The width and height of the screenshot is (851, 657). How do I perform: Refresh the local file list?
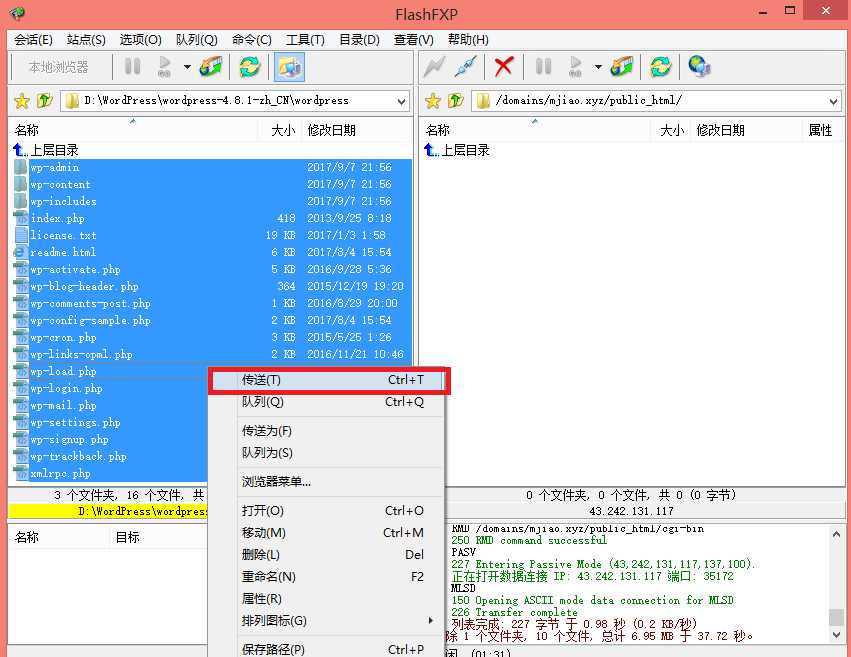[250, 67]
